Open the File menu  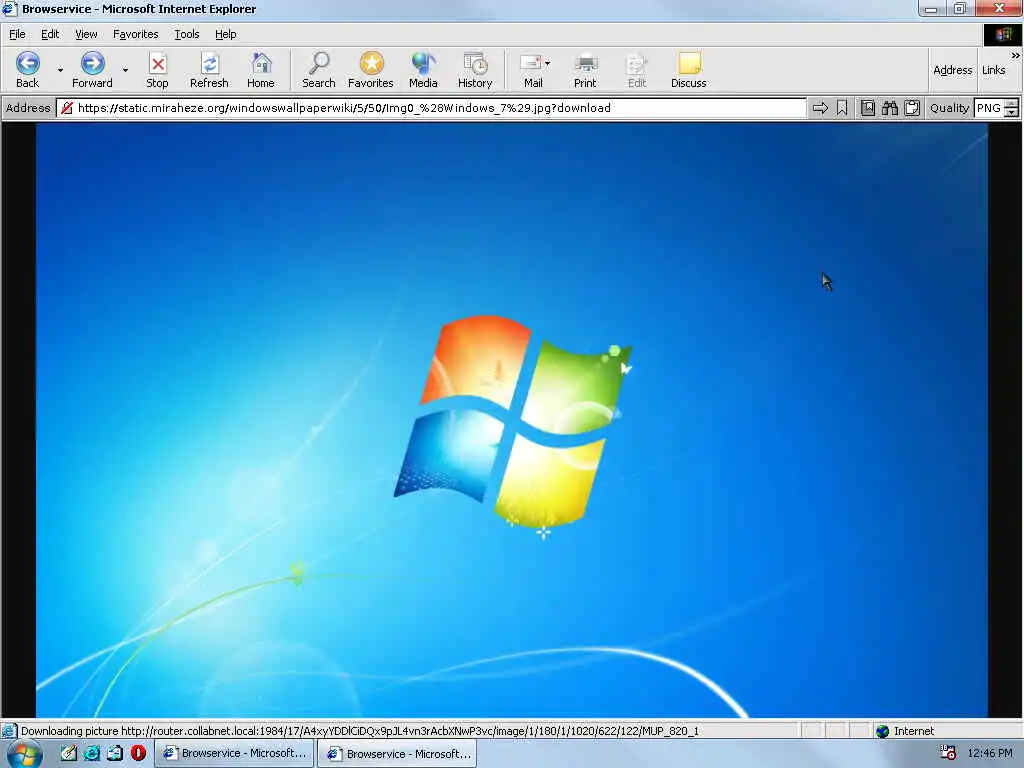pos(17,34)
